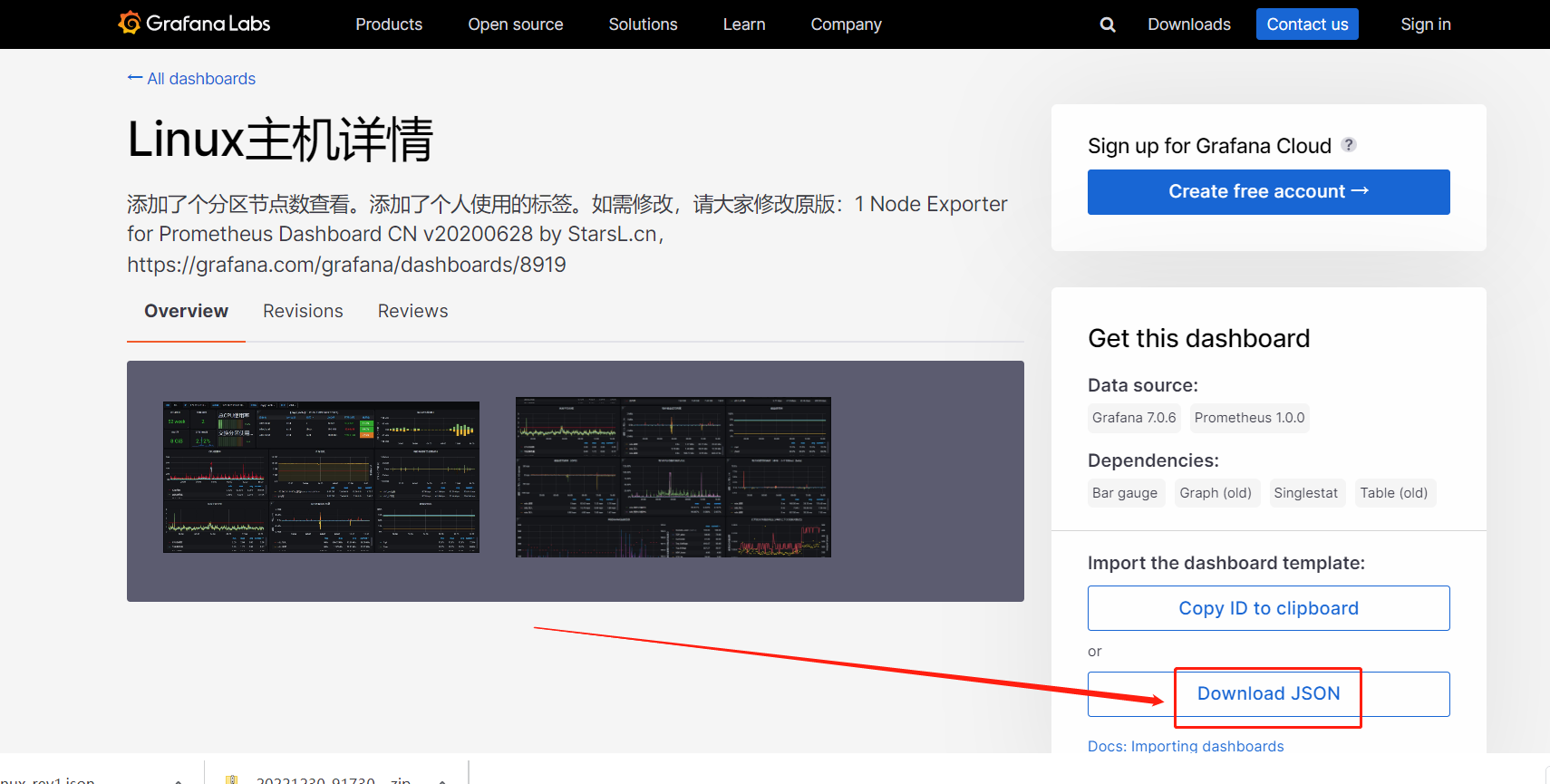Open the Learn menu
Screen dimensions: 1550x784
tap(744, 24)
